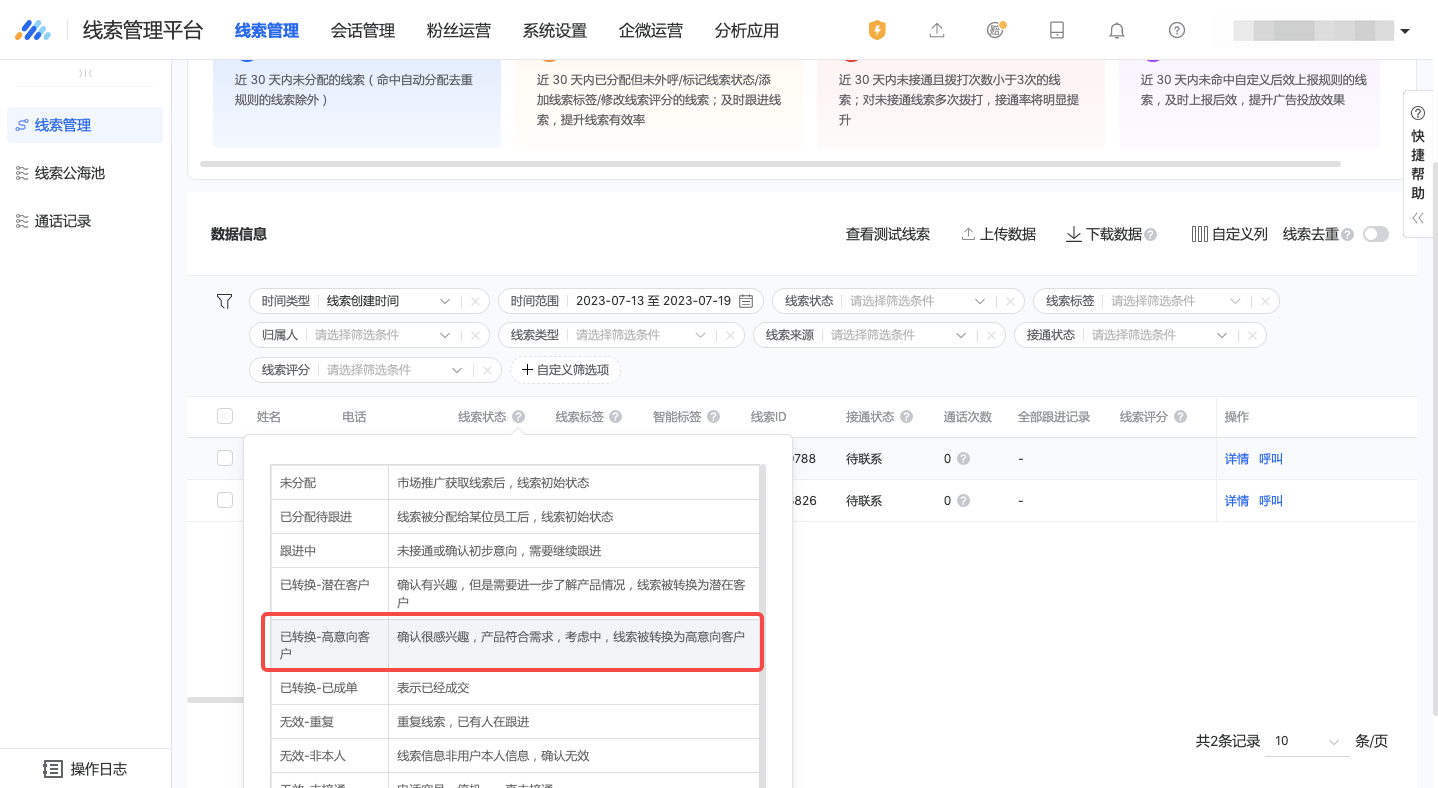Open the 粉丝运营 menu item
Image resolution: width=1438 pixels, height=788 pixels.
tap(459, 30)
